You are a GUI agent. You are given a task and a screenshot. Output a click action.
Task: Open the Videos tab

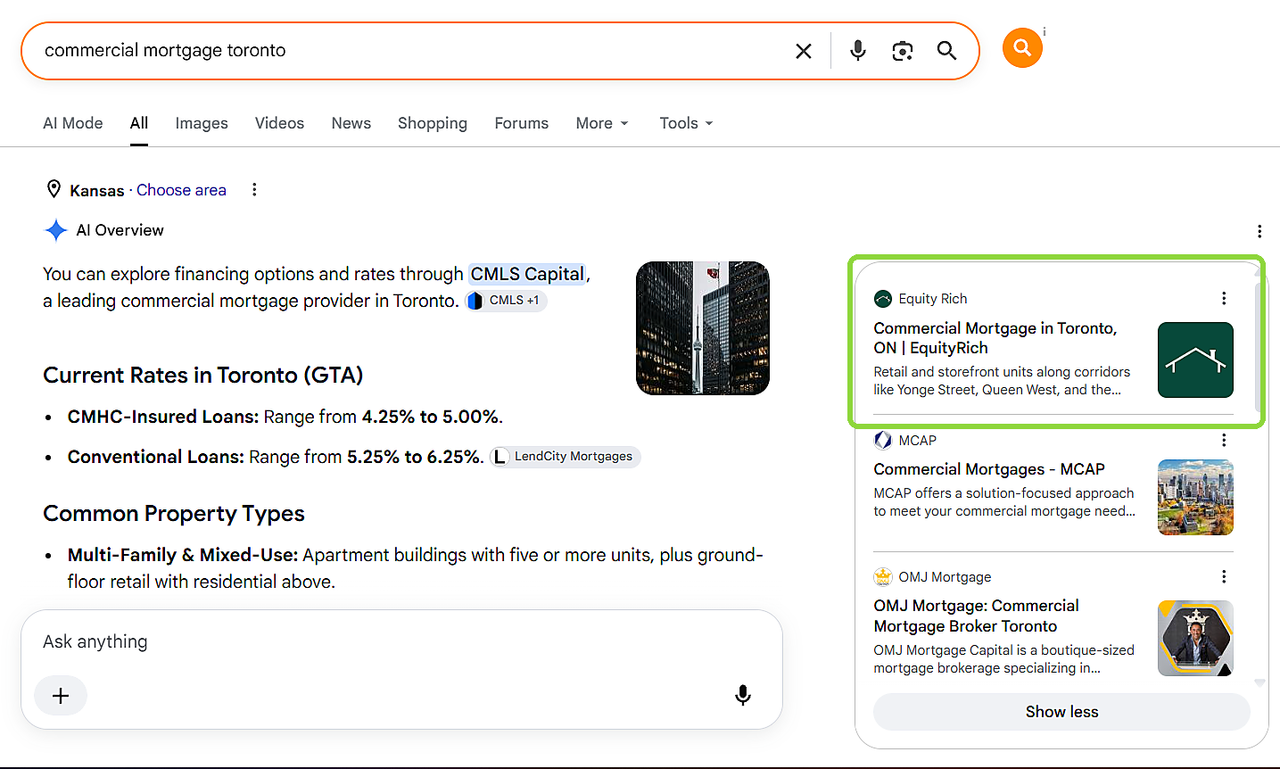coord(279,123)
